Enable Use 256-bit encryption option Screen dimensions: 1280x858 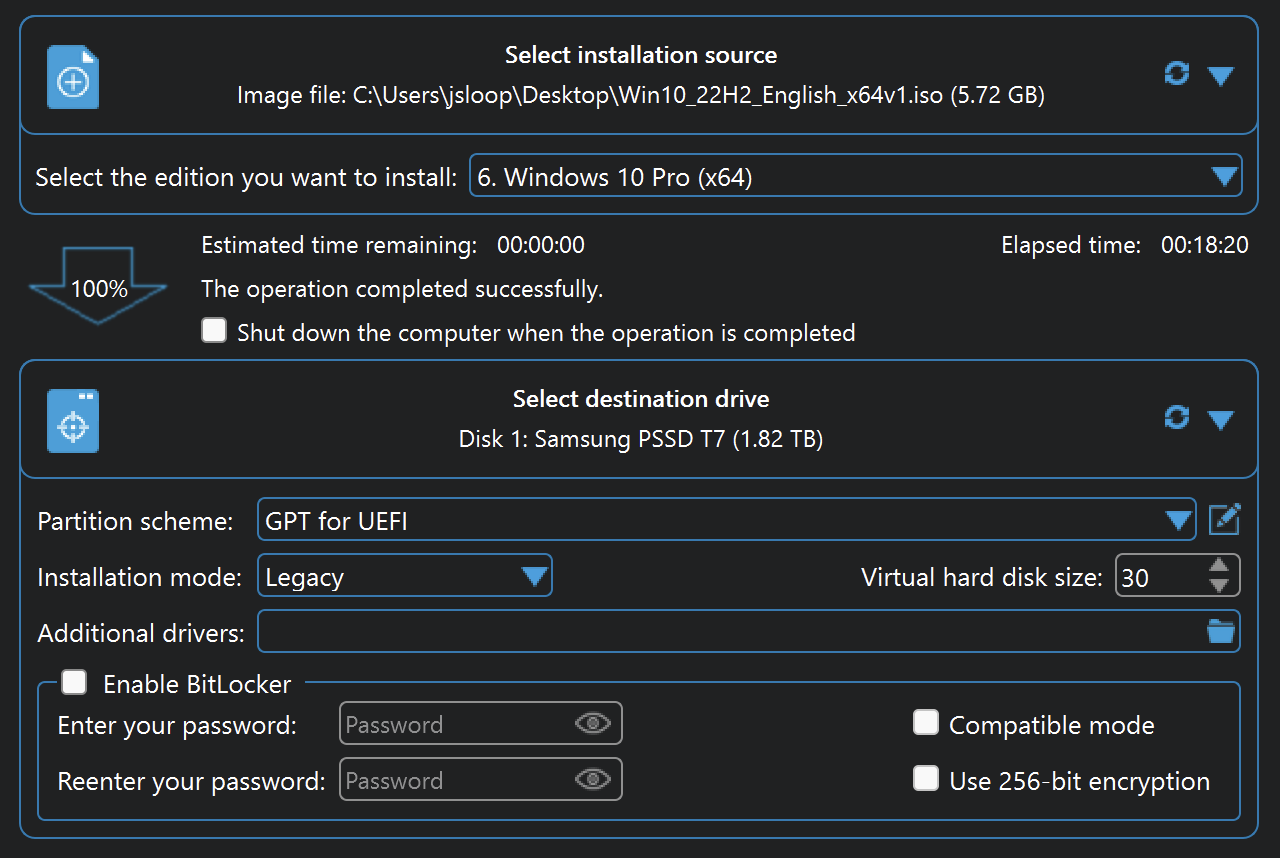(x=926, y=779)
